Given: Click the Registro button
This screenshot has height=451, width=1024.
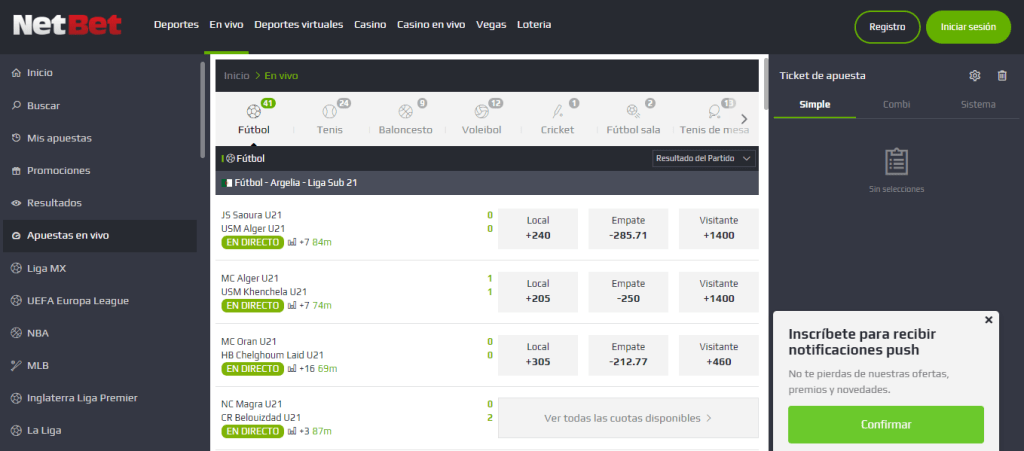Looking at the screenshot, I should 888,27.
